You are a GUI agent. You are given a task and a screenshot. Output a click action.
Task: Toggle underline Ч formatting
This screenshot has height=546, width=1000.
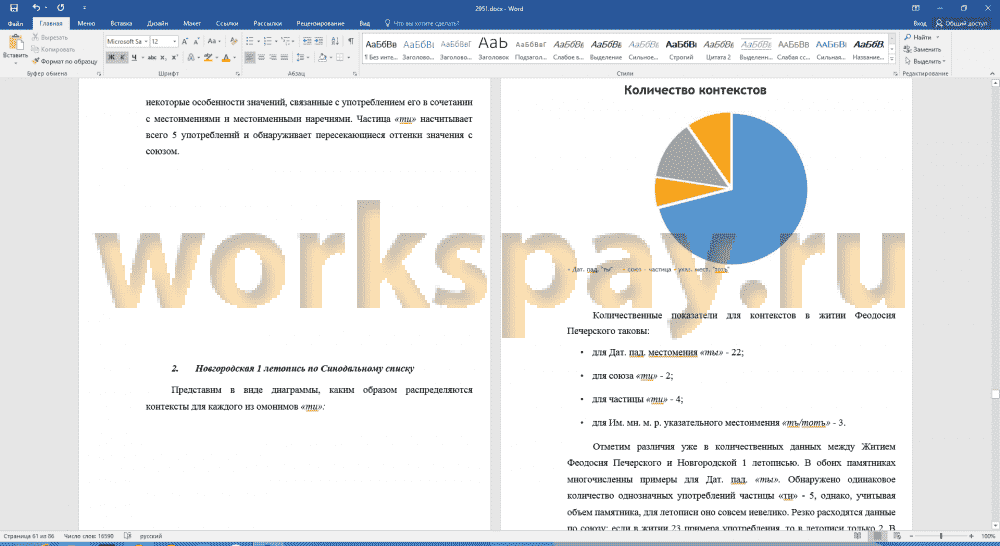(135, 57)
